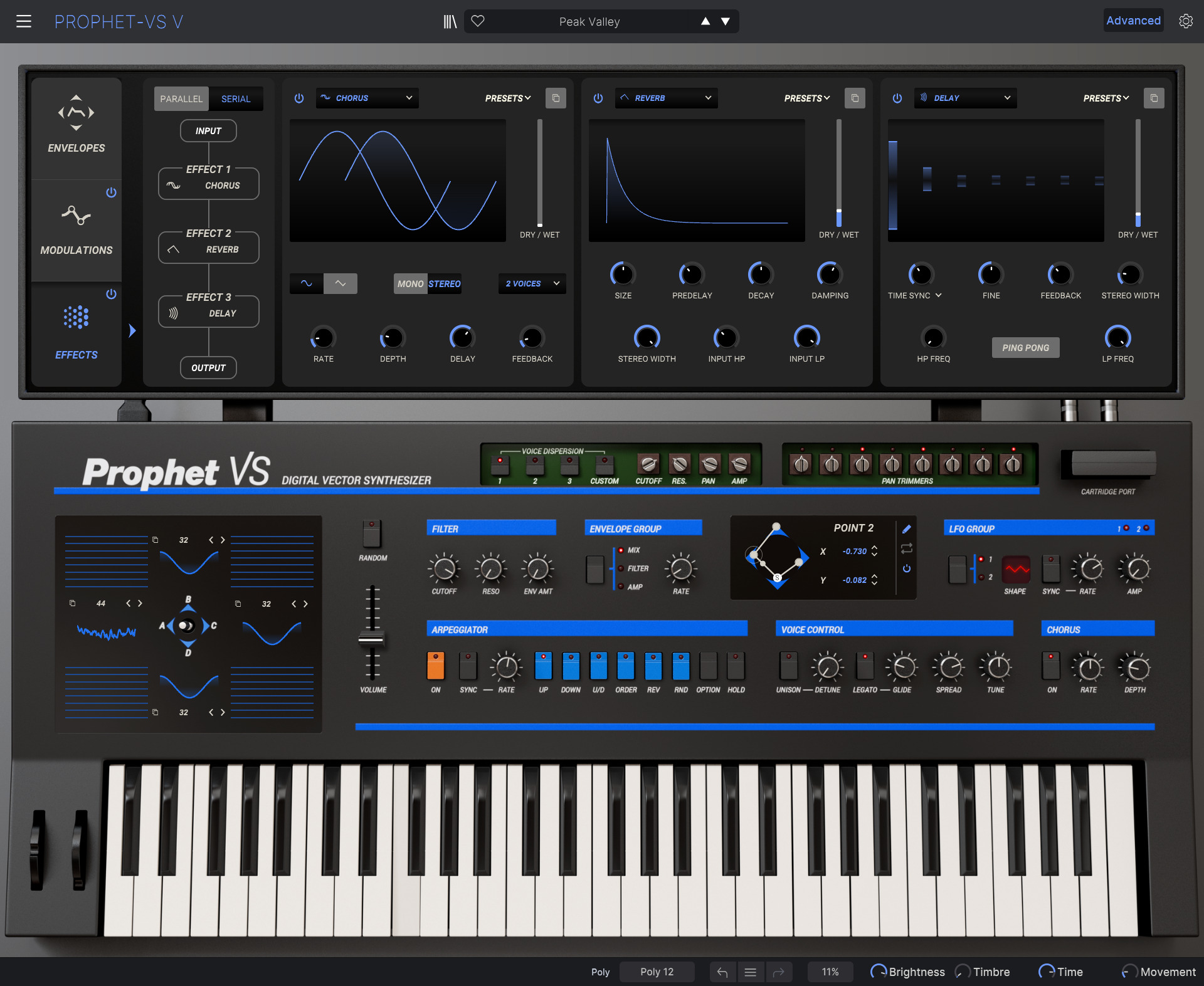
Task: Open the Modulations panel
Action: pyautogui.click(x=77, y=231)
